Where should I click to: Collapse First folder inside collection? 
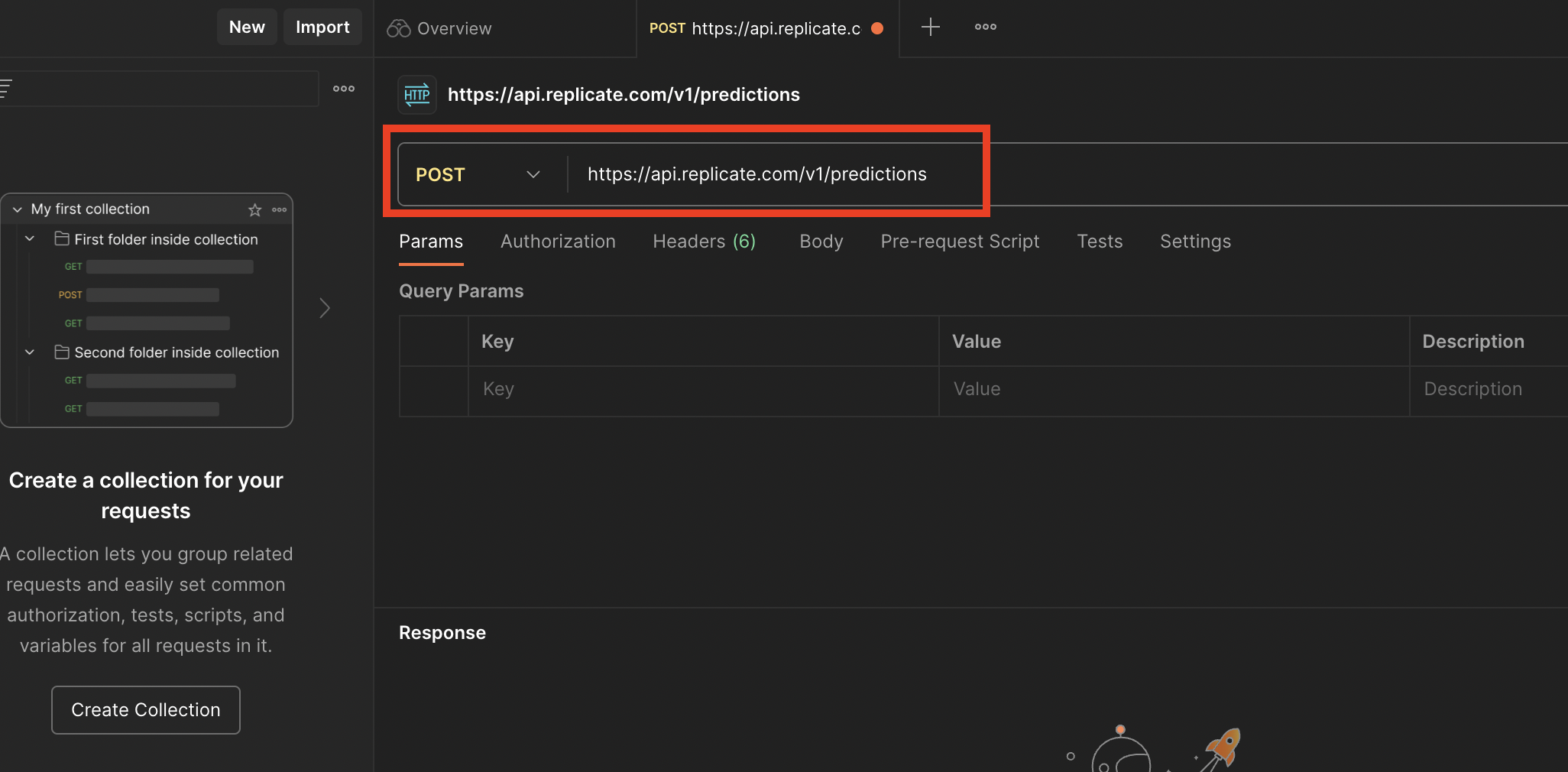pyautogui.click(x=30, y=239)
